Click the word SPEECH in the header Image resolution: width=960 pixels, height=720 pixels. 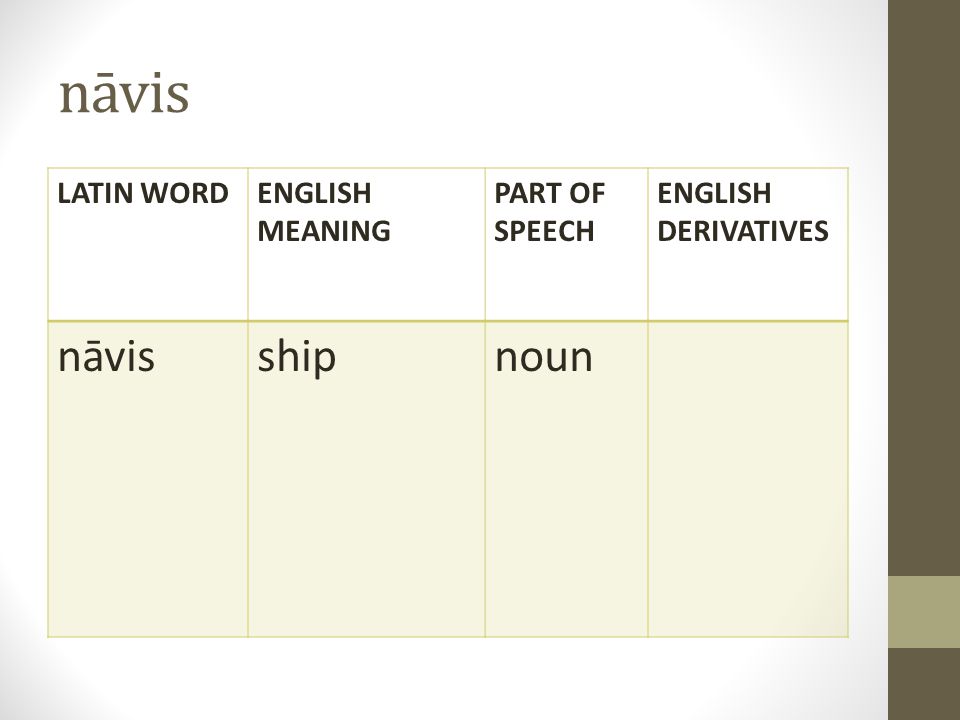544,231
